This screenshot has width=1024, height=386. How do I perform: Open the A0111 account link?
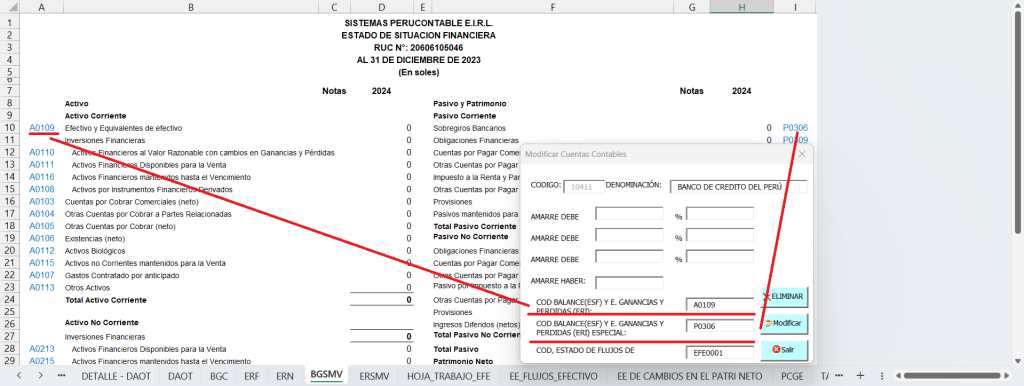pyautogui.click(x=42, y=165)
